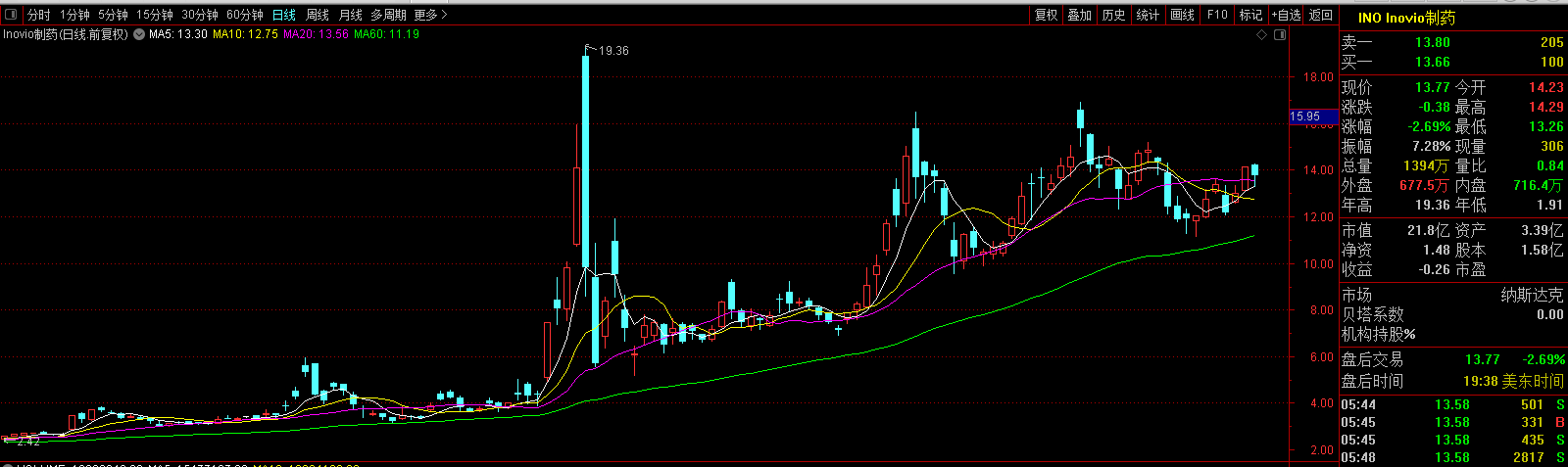The width and height of the screenshot is (1568, 467).
Task: Open the 统计 statistics button
Action: pyautogui.click(x=1149, y=15)
